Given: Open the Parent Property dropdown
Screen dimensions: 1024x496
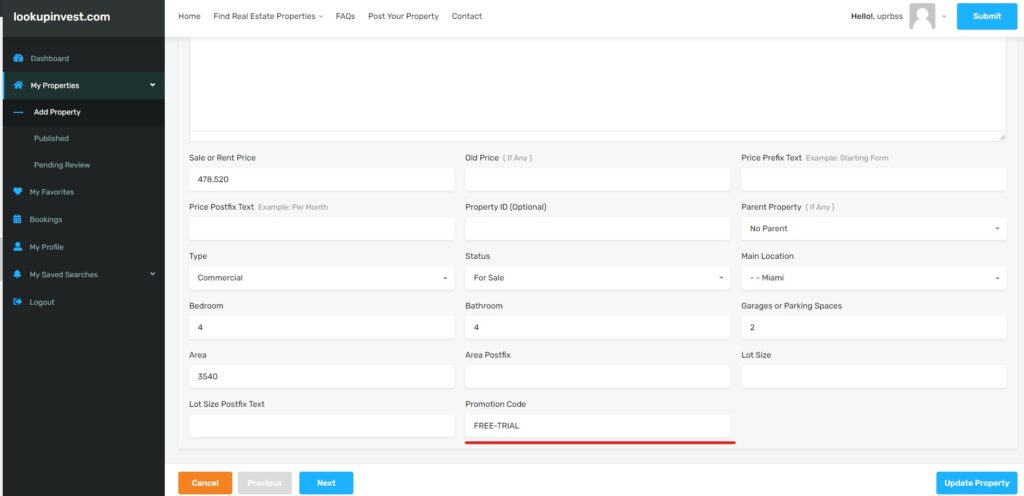Looking at the screenshot, I should click(873, 229).
